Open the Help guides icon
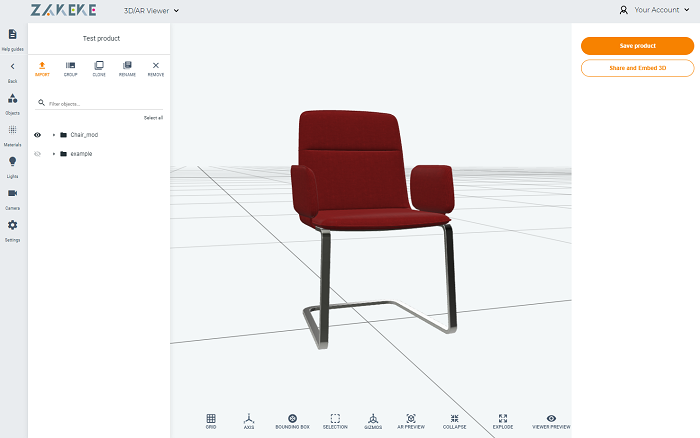 [12, 34]
